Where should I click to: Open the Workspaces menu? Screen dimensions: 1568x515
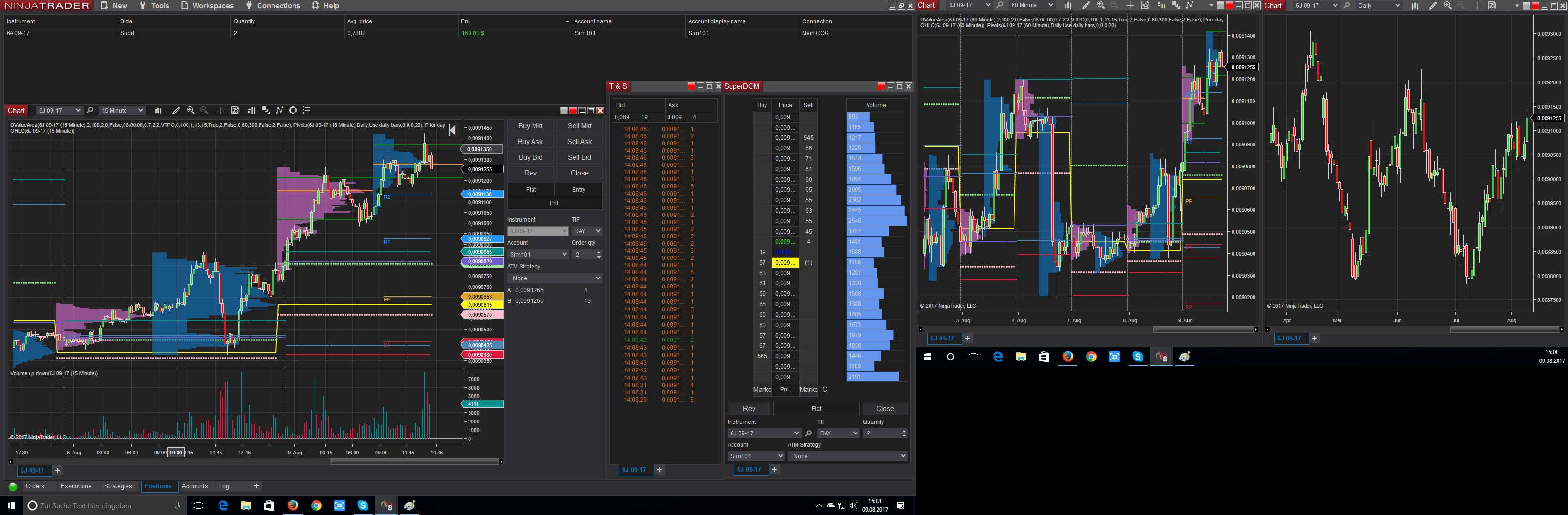(207, 5)
